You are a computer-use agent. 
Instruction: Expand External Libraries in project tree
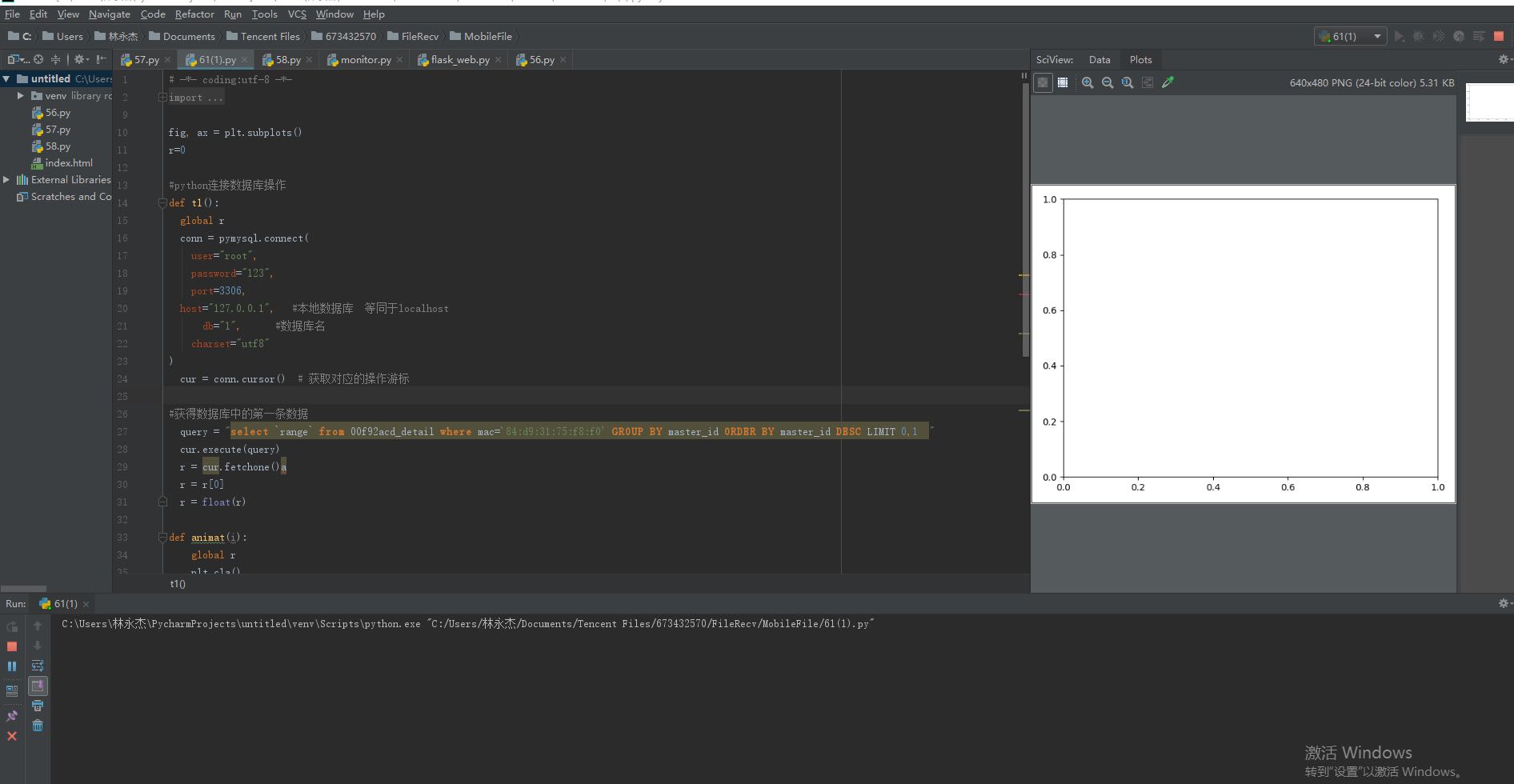[6, 180]
